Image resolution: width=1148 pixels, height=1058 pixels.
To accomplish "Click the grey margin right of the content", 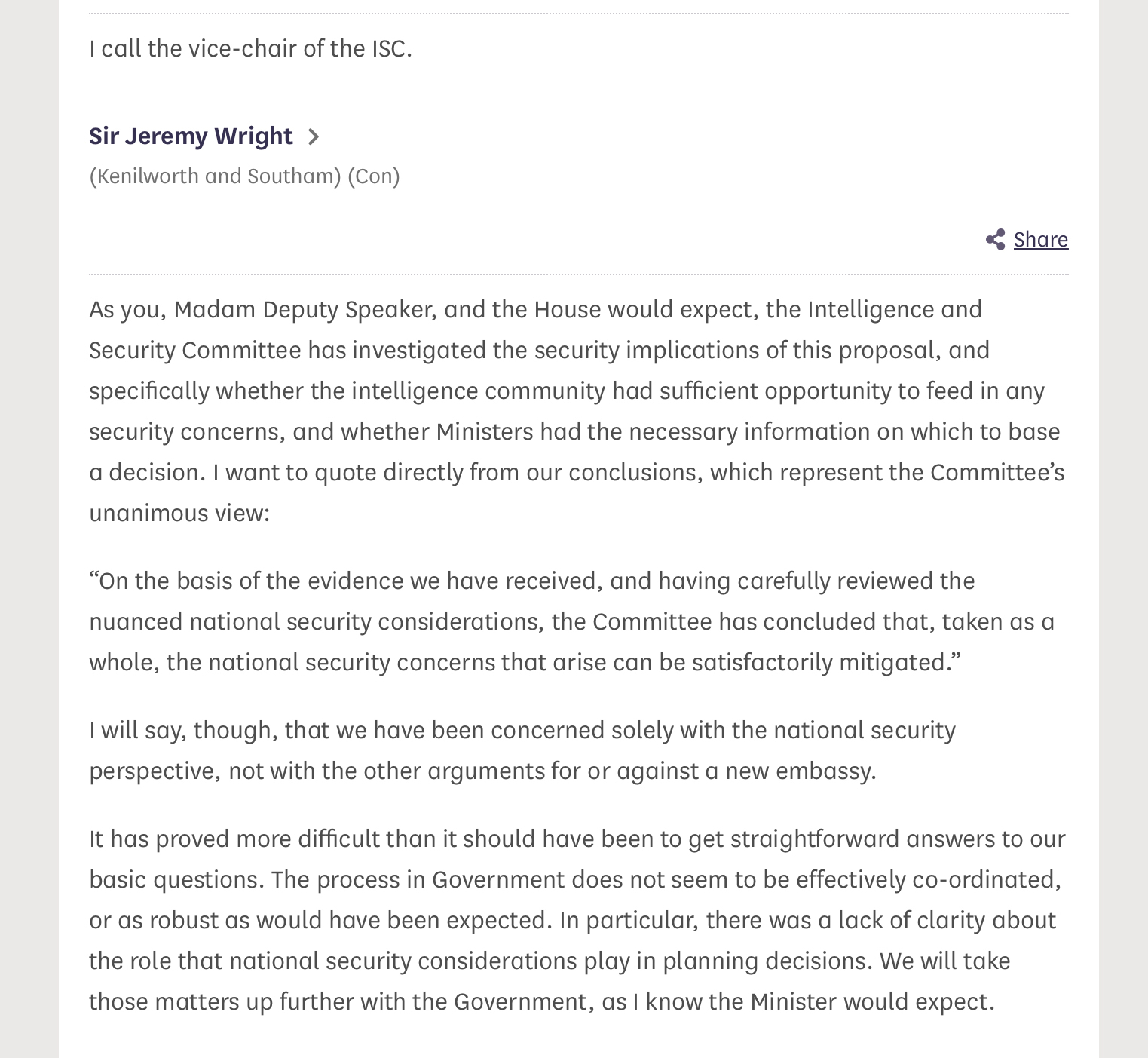I will [1123, 528].
